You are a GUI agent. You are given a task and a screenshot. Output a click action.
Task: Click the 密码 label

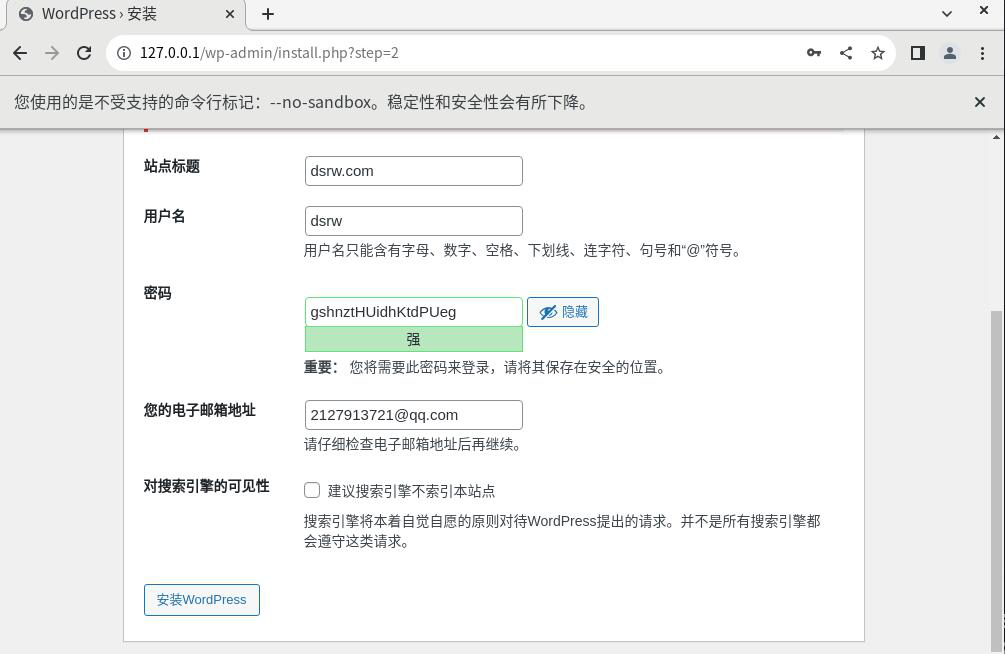tap(158, 294)
